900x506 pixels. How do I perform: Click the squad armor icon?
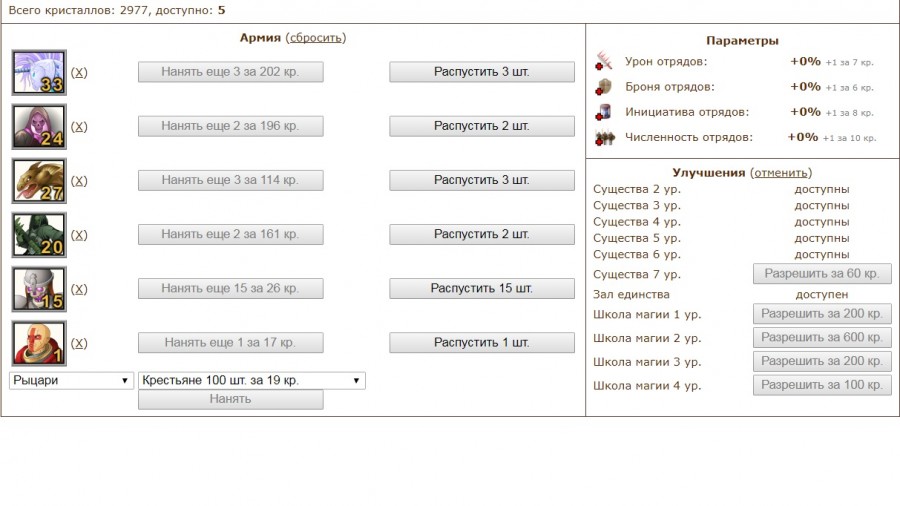coord(604,87)
